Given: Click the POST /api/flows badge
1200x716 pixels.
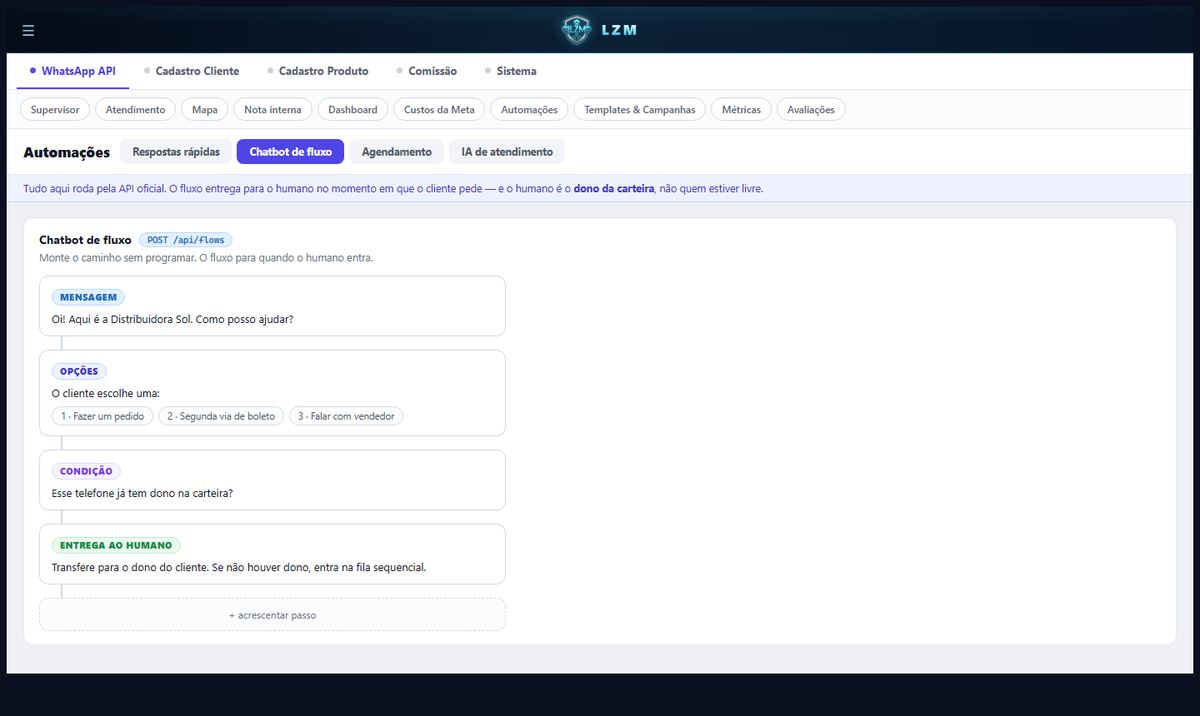Looking at the screenshot, I should pyautogui.click(x=186, y=240).
